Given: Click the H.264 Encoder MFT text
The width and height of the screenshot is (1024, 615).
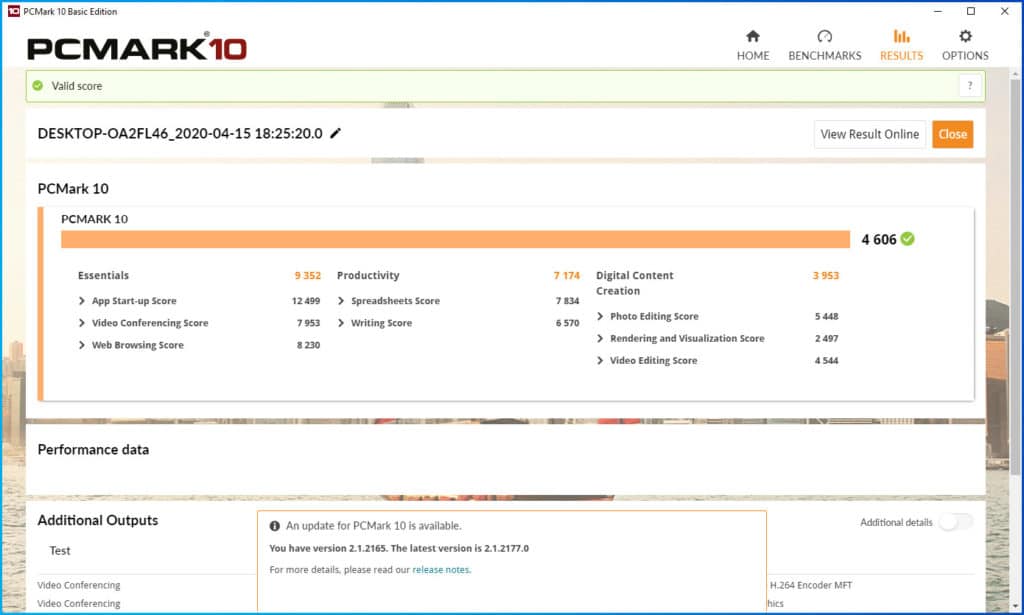Looking at the screenshot, I should coord(811,585).
